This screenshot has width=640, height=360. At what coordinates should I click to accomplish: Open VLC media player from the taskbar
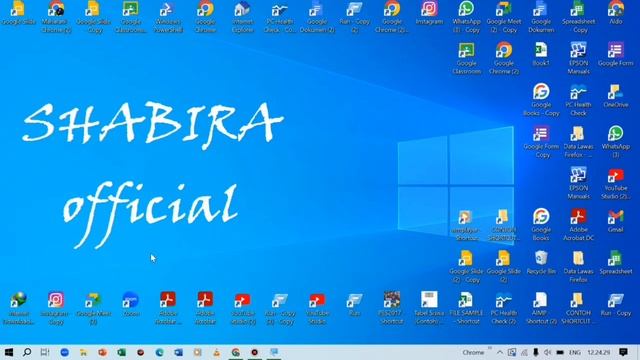pos(216,352)
